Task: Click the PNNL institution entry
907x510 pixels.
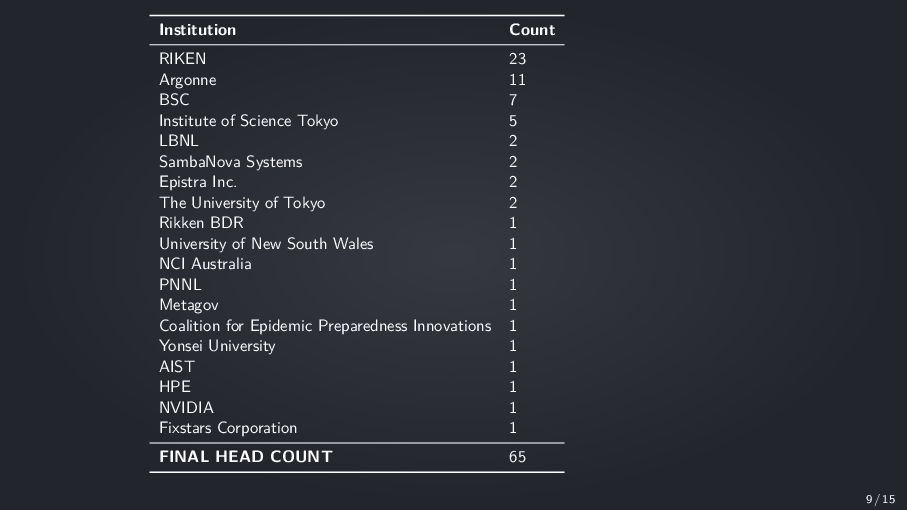Action: (x=180, y=284)
